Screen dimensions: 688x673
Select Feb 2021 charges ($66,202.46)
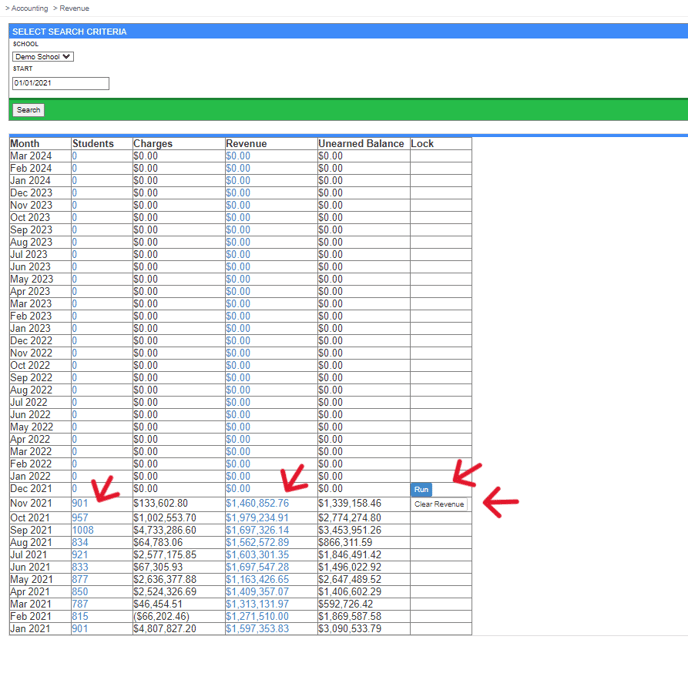(x=161, y=616)
